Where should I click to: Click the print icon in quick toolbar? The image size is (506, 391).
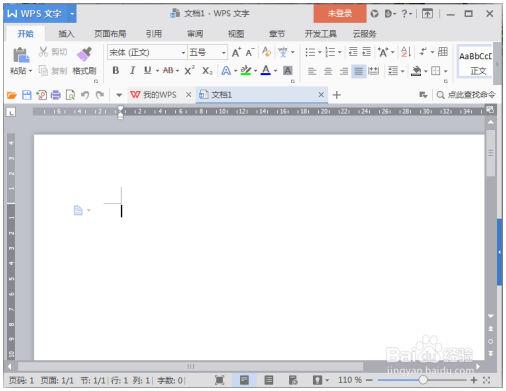56,95
